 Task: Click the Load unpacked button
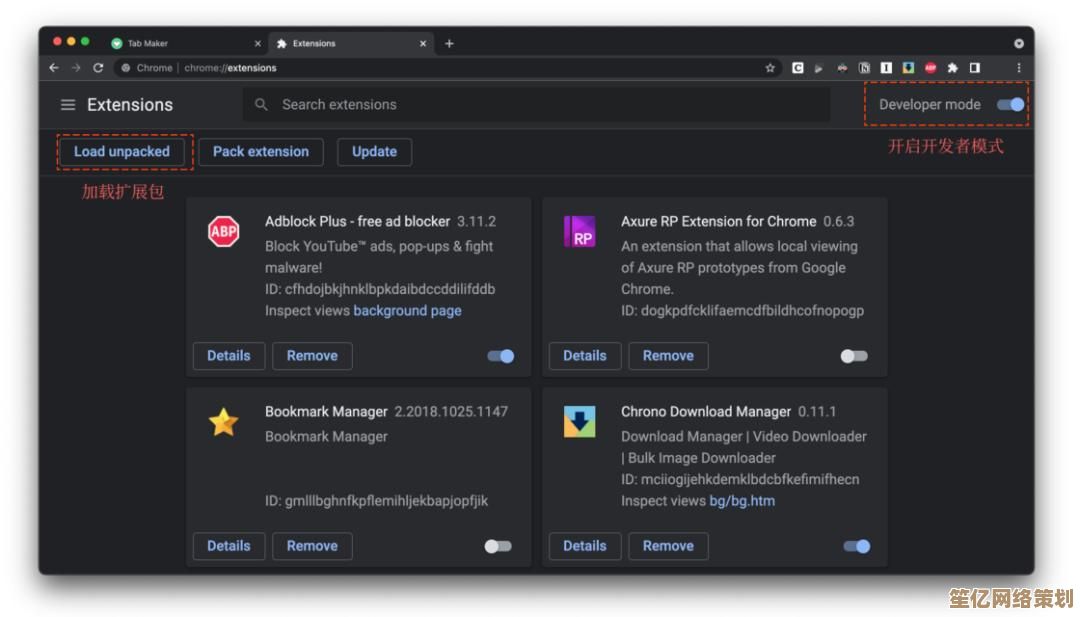pyautogui.click(x=122, y=151)
